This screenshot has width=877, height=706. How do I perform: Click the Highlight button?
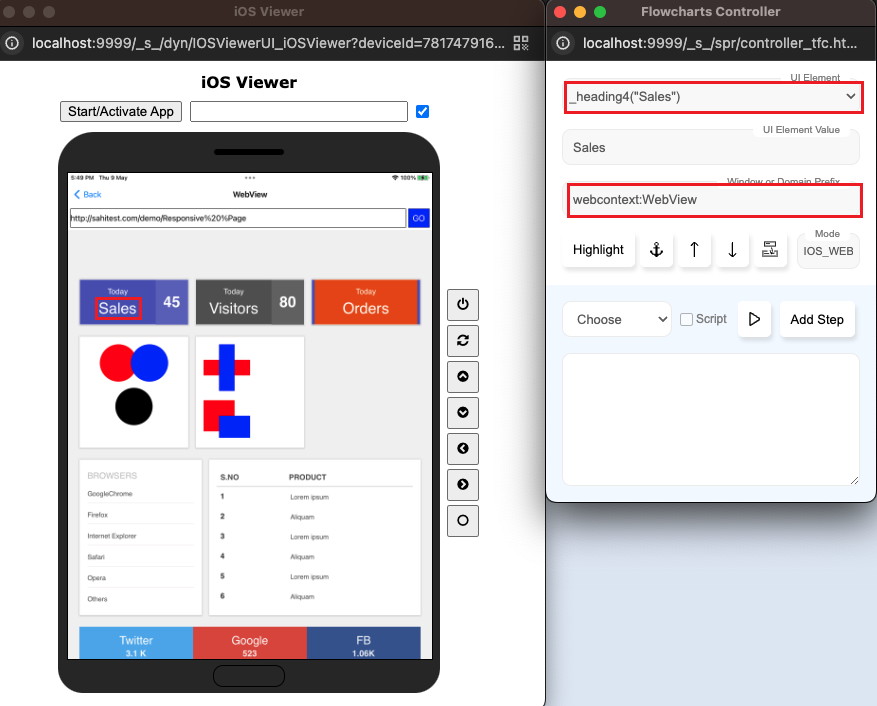[x=598, y=250]
